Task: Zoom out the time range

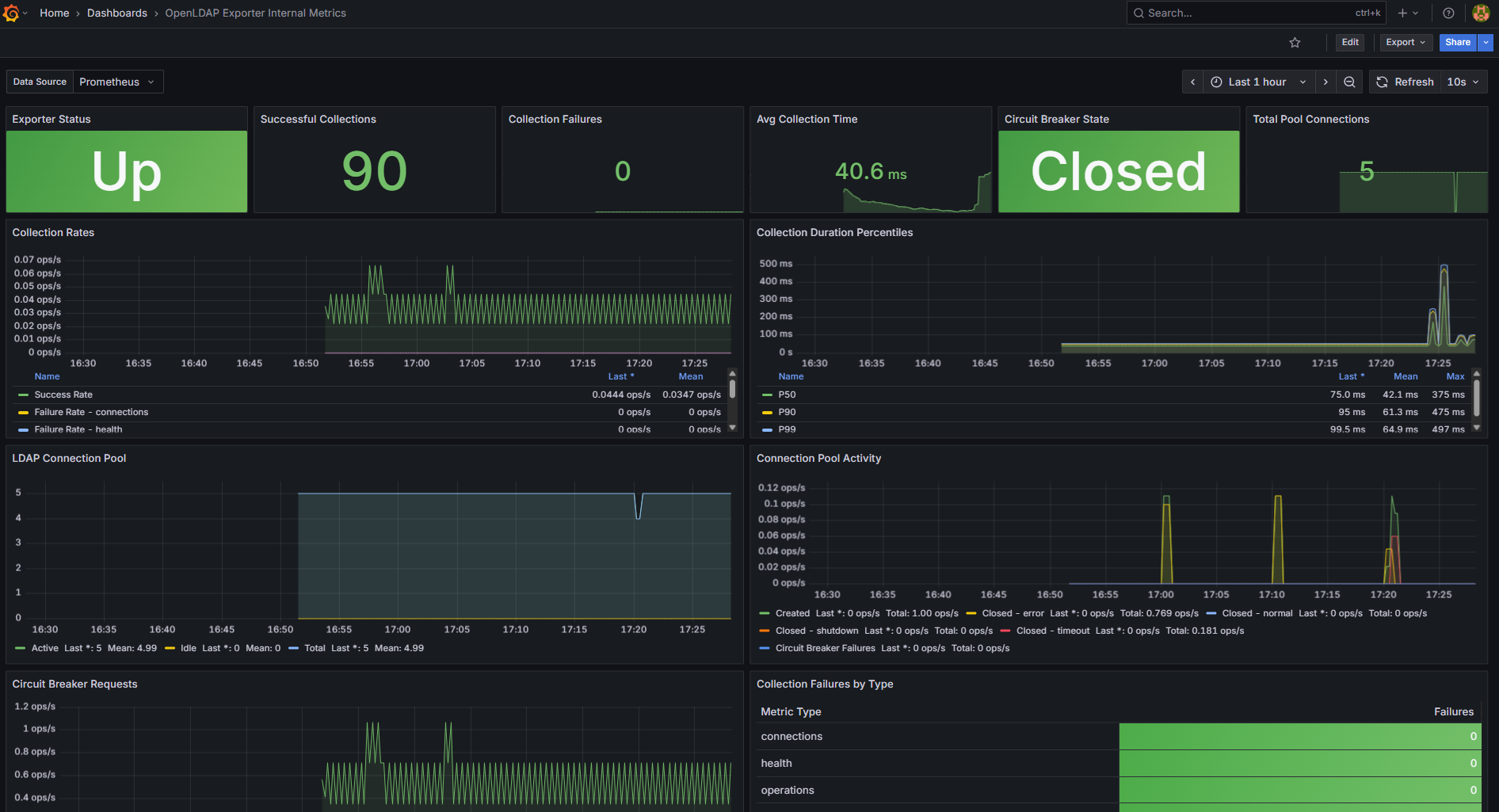Action: (x=1349, y=82)
